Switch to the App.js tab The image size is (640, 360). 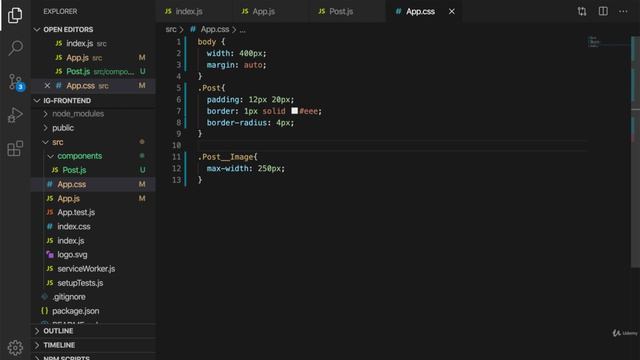271,11
